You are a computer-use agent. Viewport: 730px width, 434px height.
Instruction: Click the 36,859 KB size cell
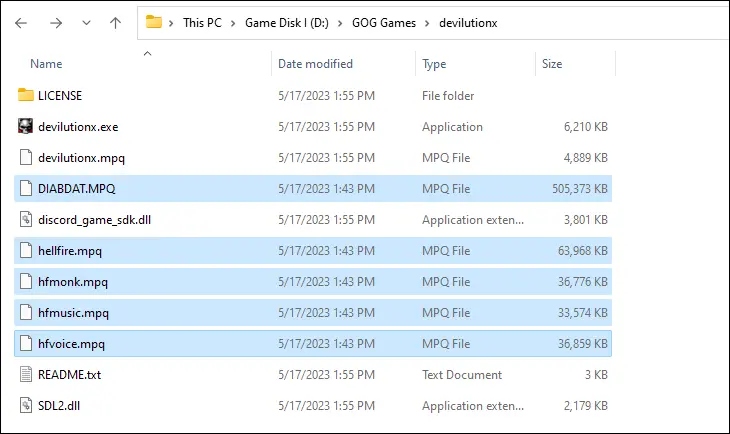click(583, 344)
